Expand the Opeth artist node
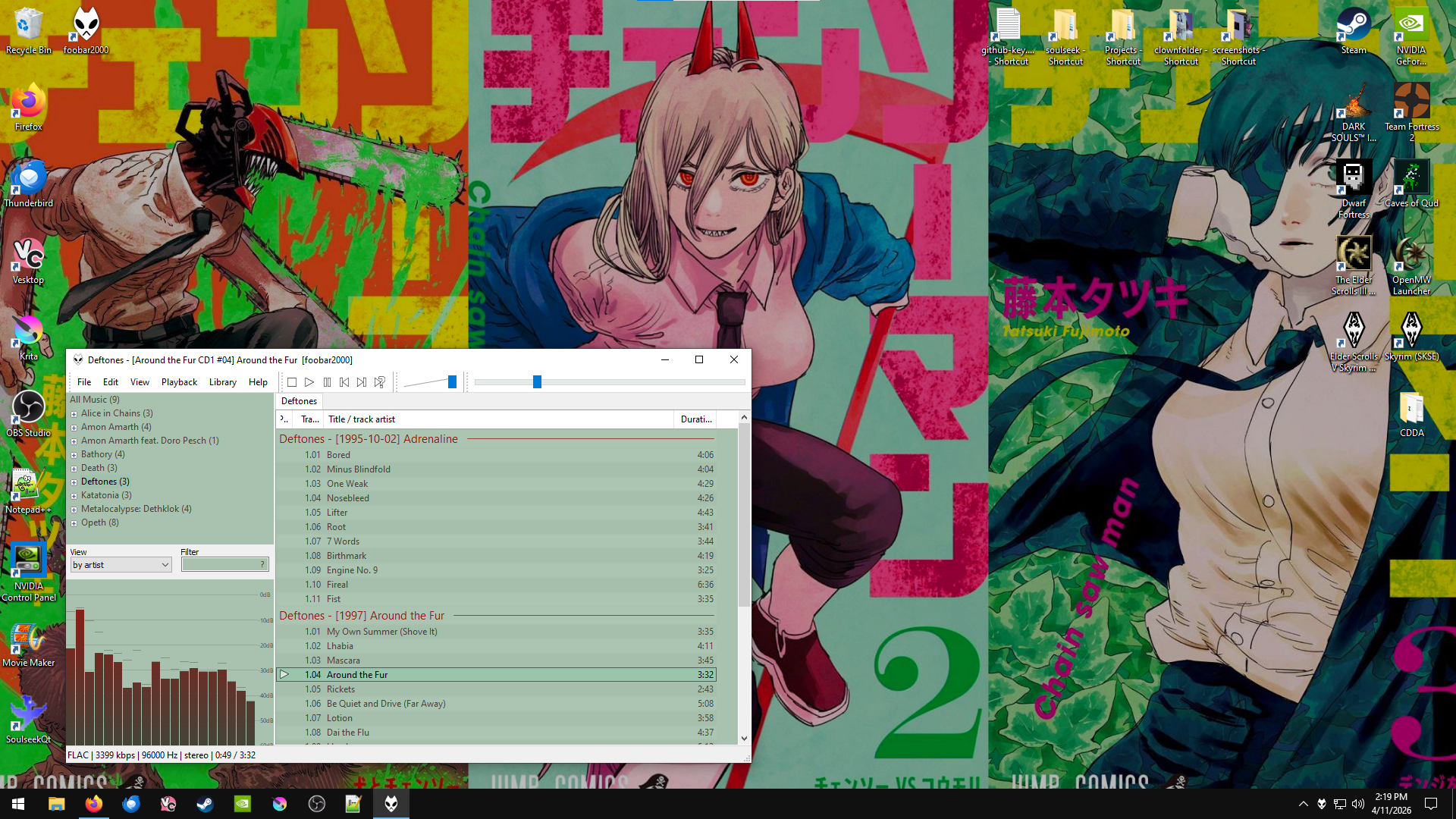The image size is (1456, 819). click(74, 523)
